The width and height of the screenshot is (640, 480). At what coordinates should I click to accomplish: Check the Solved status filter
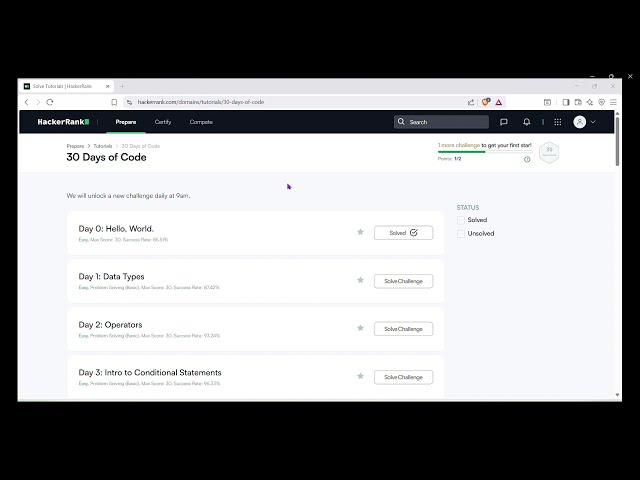(461, 220)
